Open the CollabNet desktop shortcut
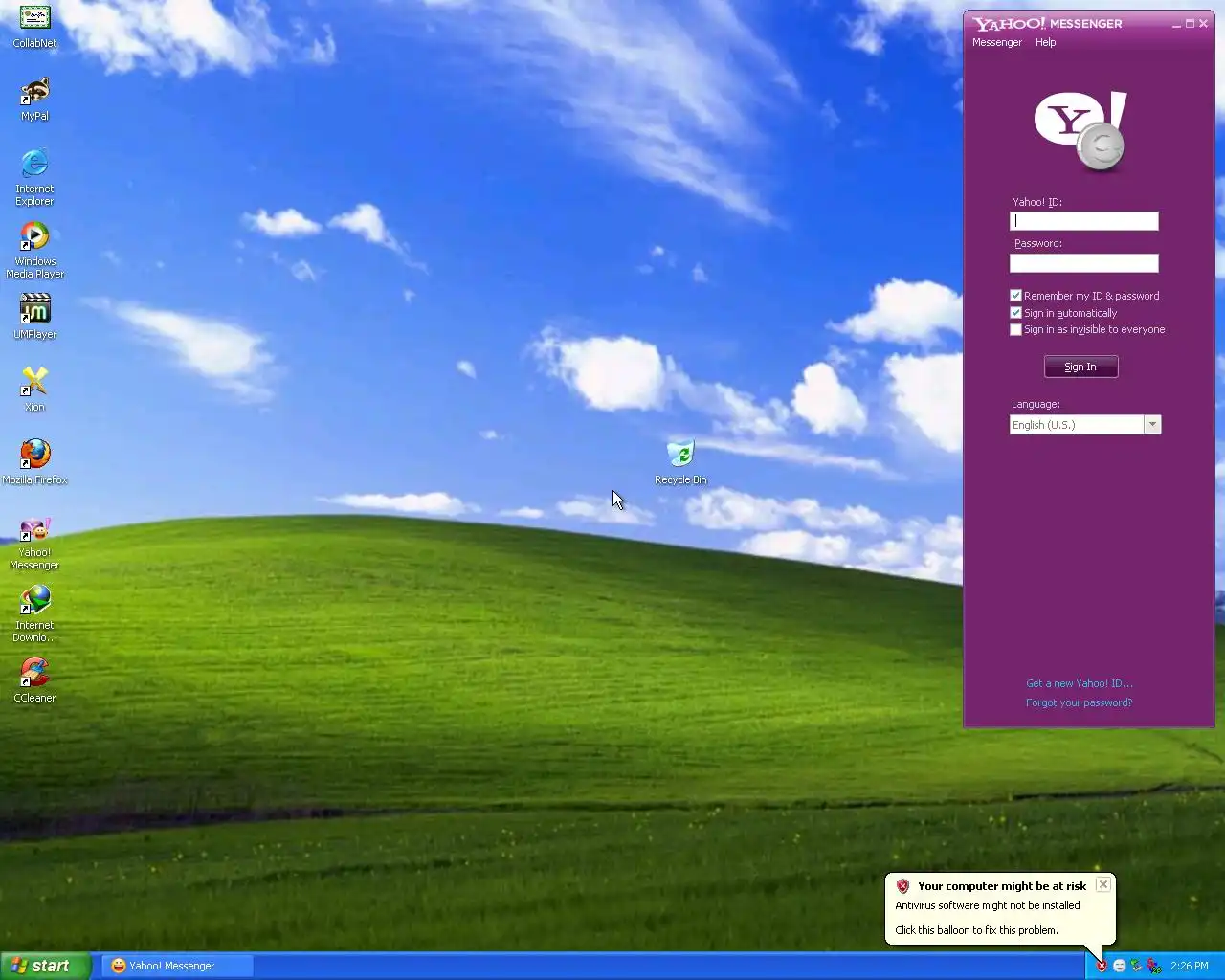Viewport: 1225px width, 980px height. 34,27
